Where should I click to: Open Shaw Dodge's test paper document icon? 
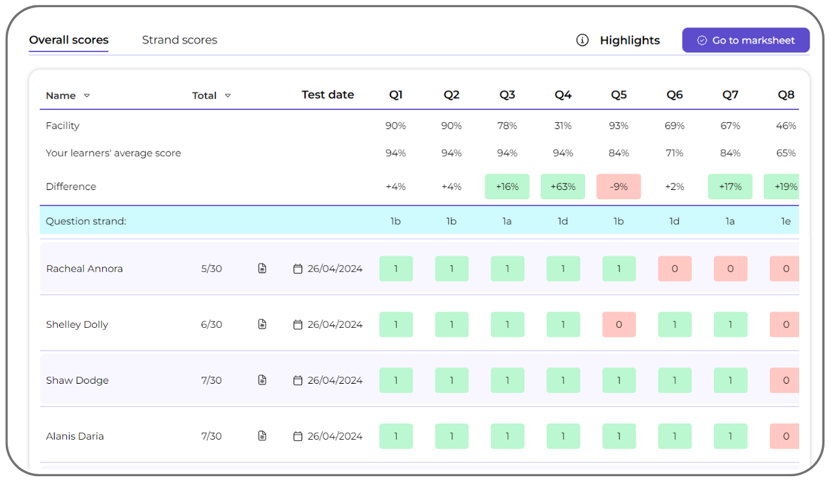(262, 381)
